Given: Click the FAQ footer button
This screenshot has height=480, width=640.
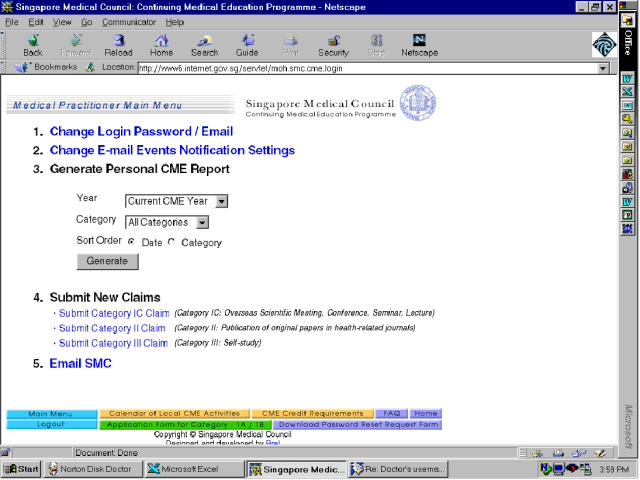Looking at the screenshot, I should coord(391,413).
